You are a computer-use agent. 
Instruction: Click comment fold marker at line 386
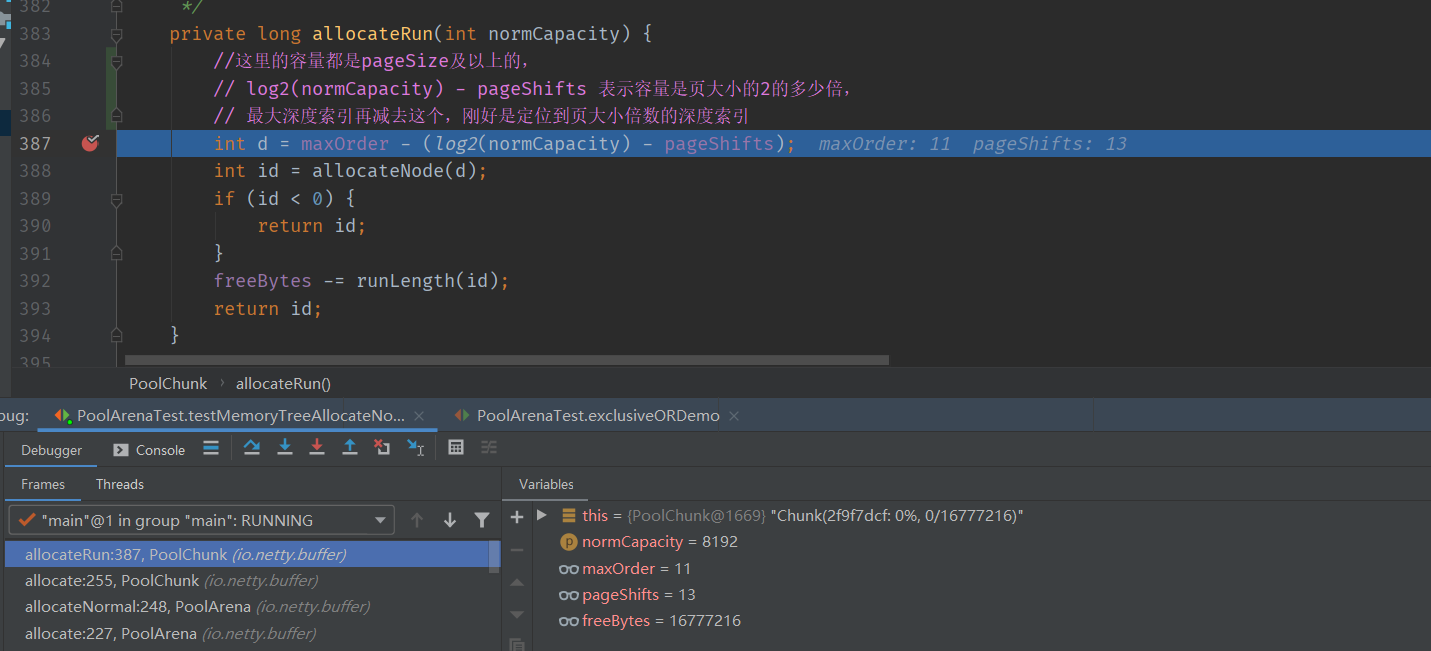117,116
